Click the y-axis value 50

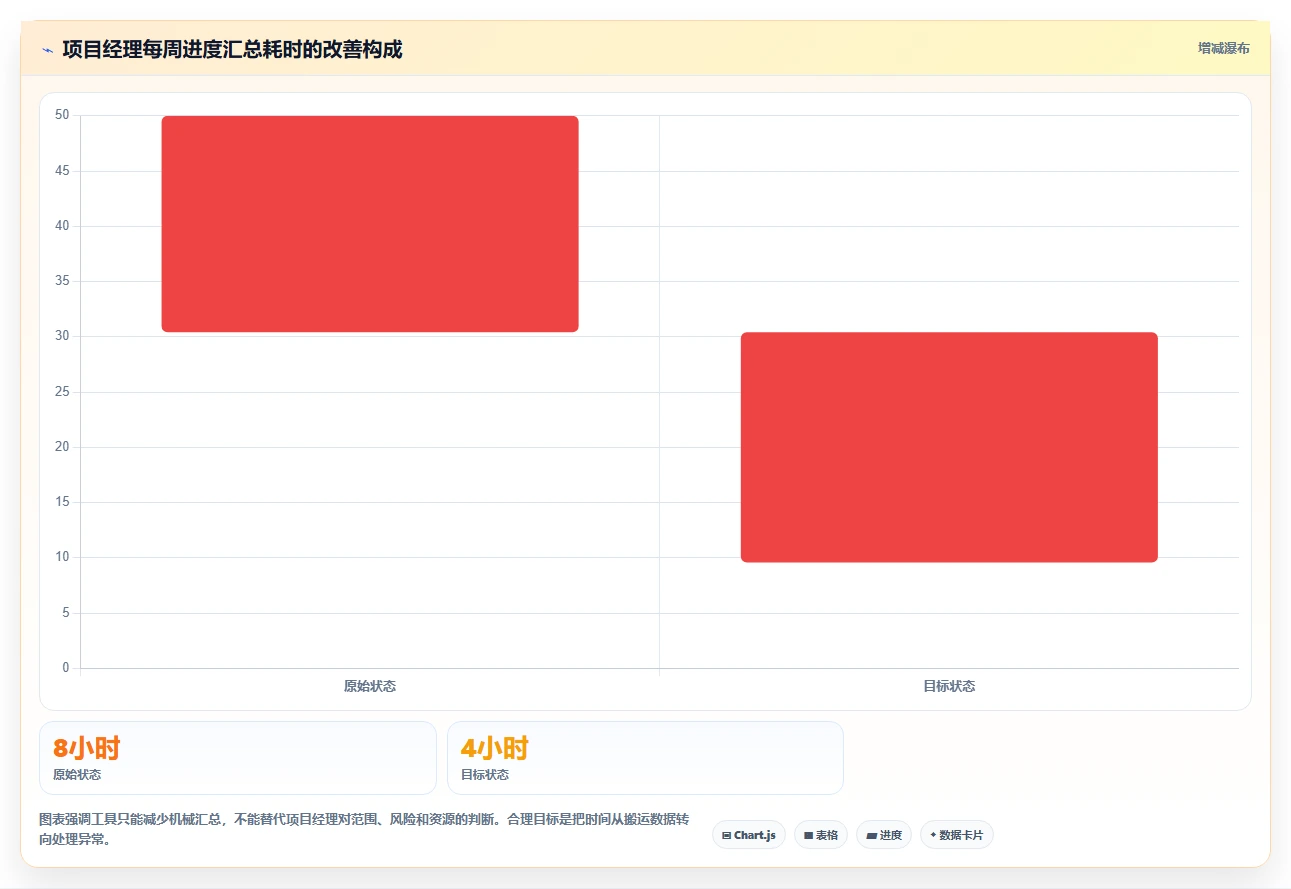pyautogui.click(x=62, y=115)
